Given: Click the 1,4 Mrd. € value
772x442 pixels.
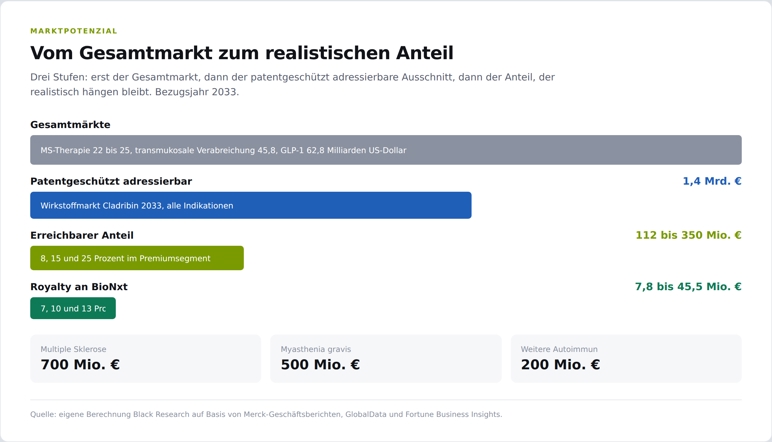Looking at the screenshot, I should pos(712,181).
